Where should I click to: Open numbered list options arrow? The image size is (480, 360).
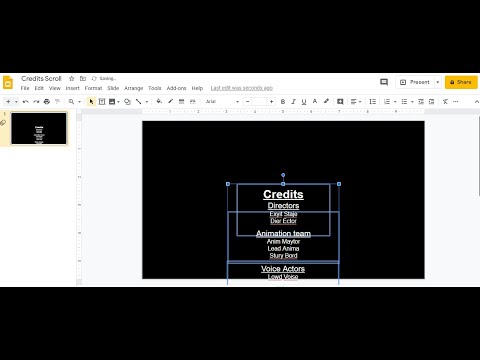pyautogui.click(x=395, y=102)
